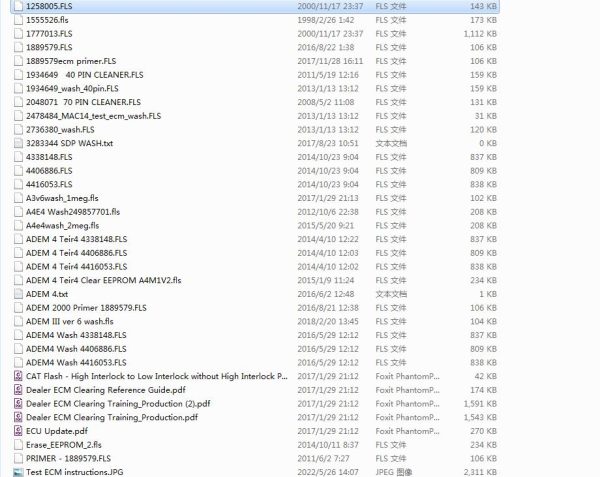Click the JPEG type cell
This screenshot has width=600, height=477.
pos(394,472)
